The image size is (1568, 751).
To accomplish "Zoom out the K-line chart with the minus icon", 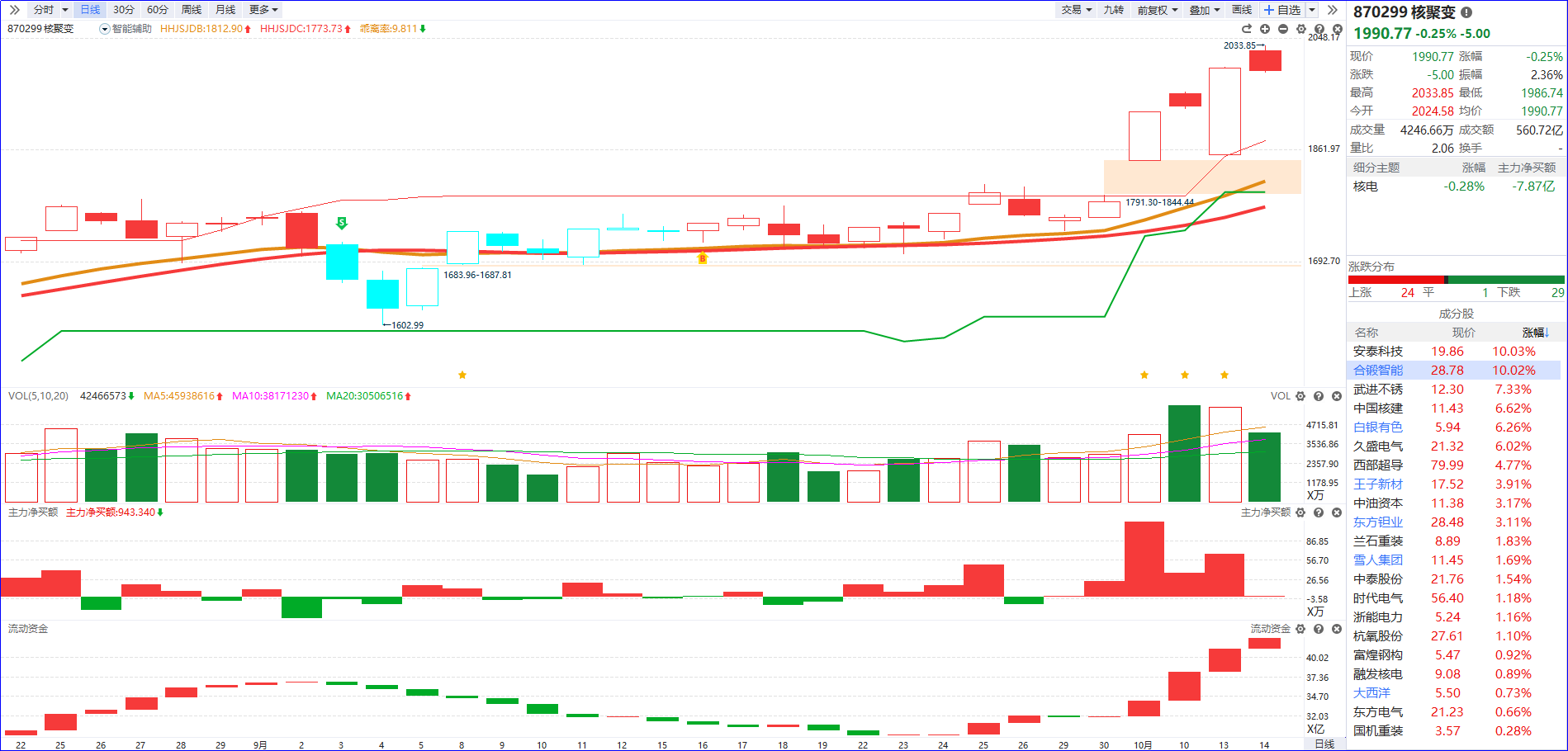I will (x=1283, y=29).
